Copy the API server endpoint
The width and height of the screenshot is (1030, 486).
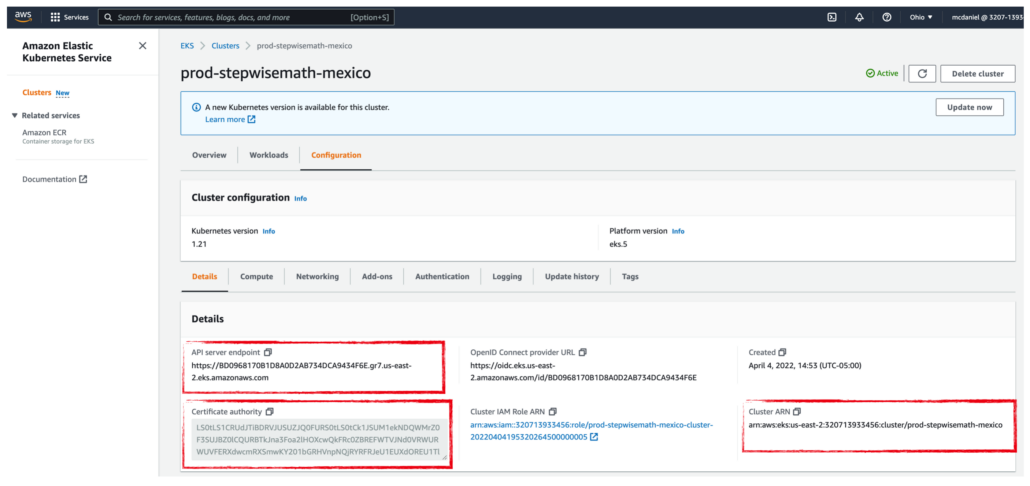(267, 353)
